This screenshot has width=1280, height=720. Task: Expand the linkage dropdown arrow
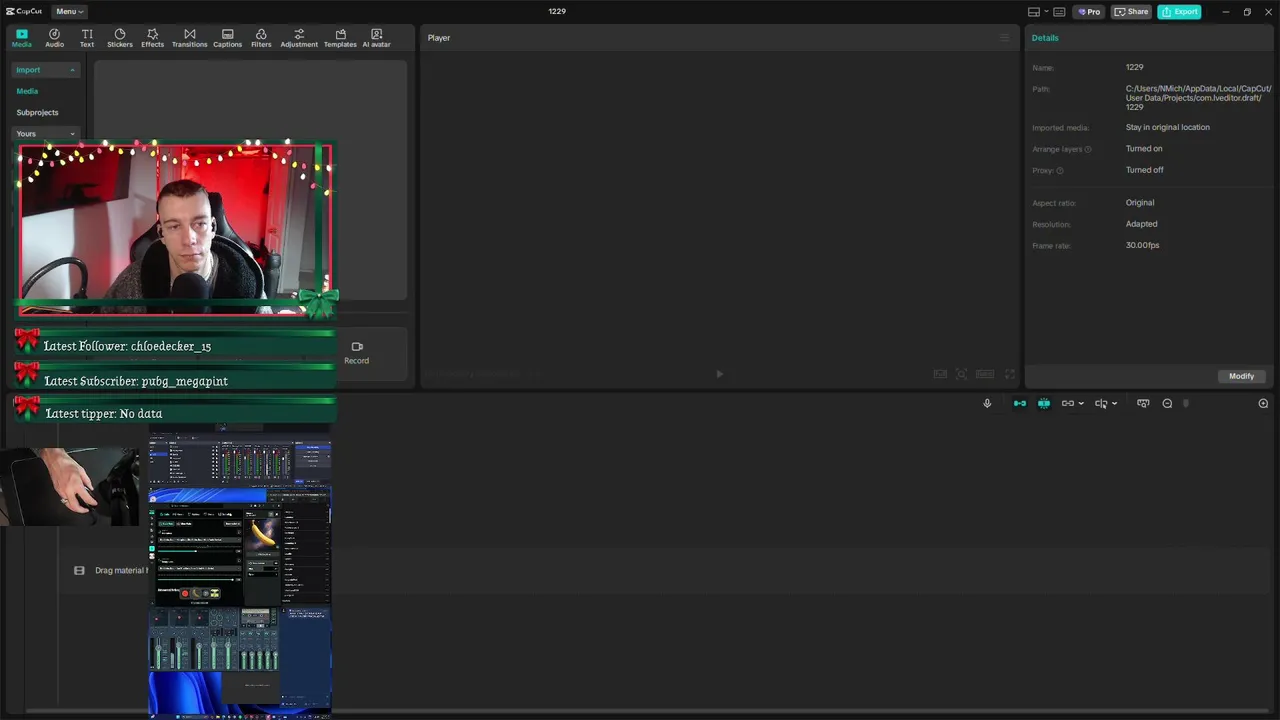click(x=1081, y=404)
